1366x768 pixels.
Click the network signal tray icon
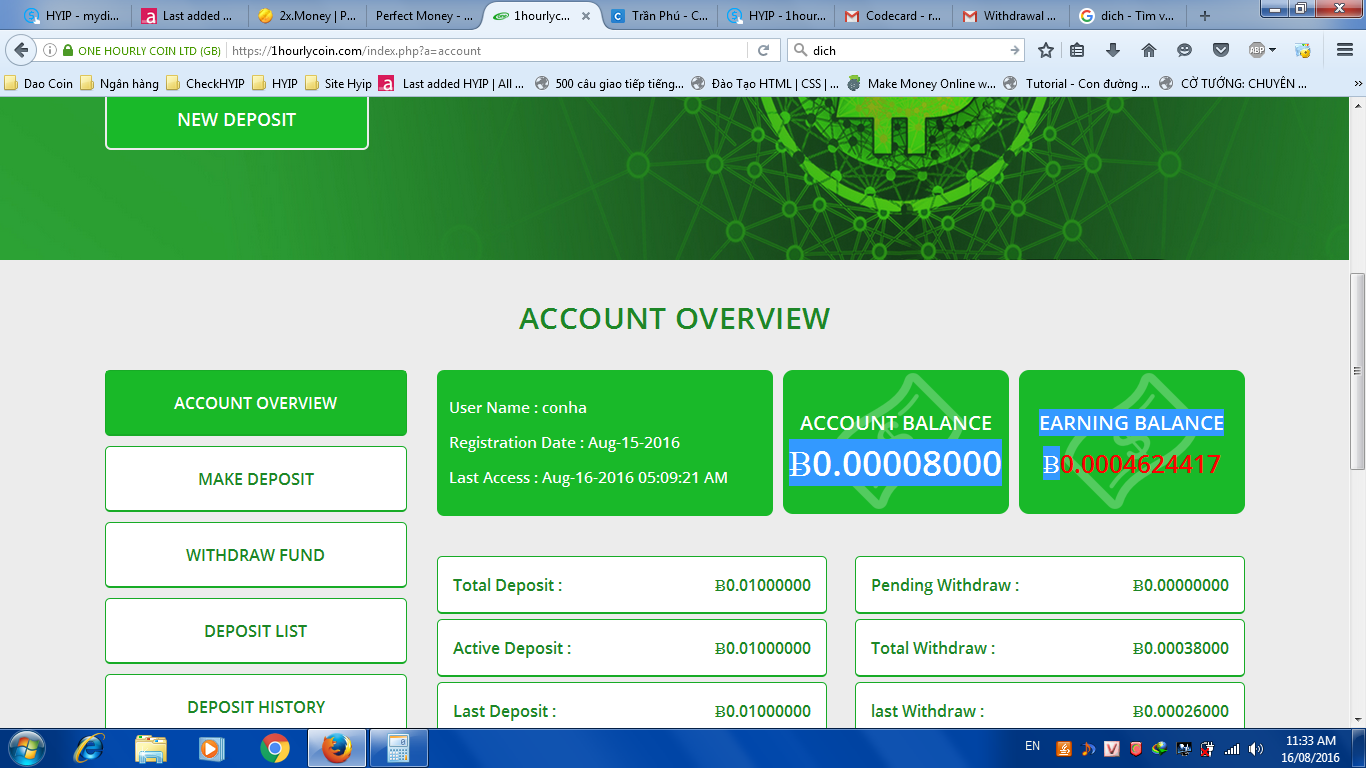1232,748
